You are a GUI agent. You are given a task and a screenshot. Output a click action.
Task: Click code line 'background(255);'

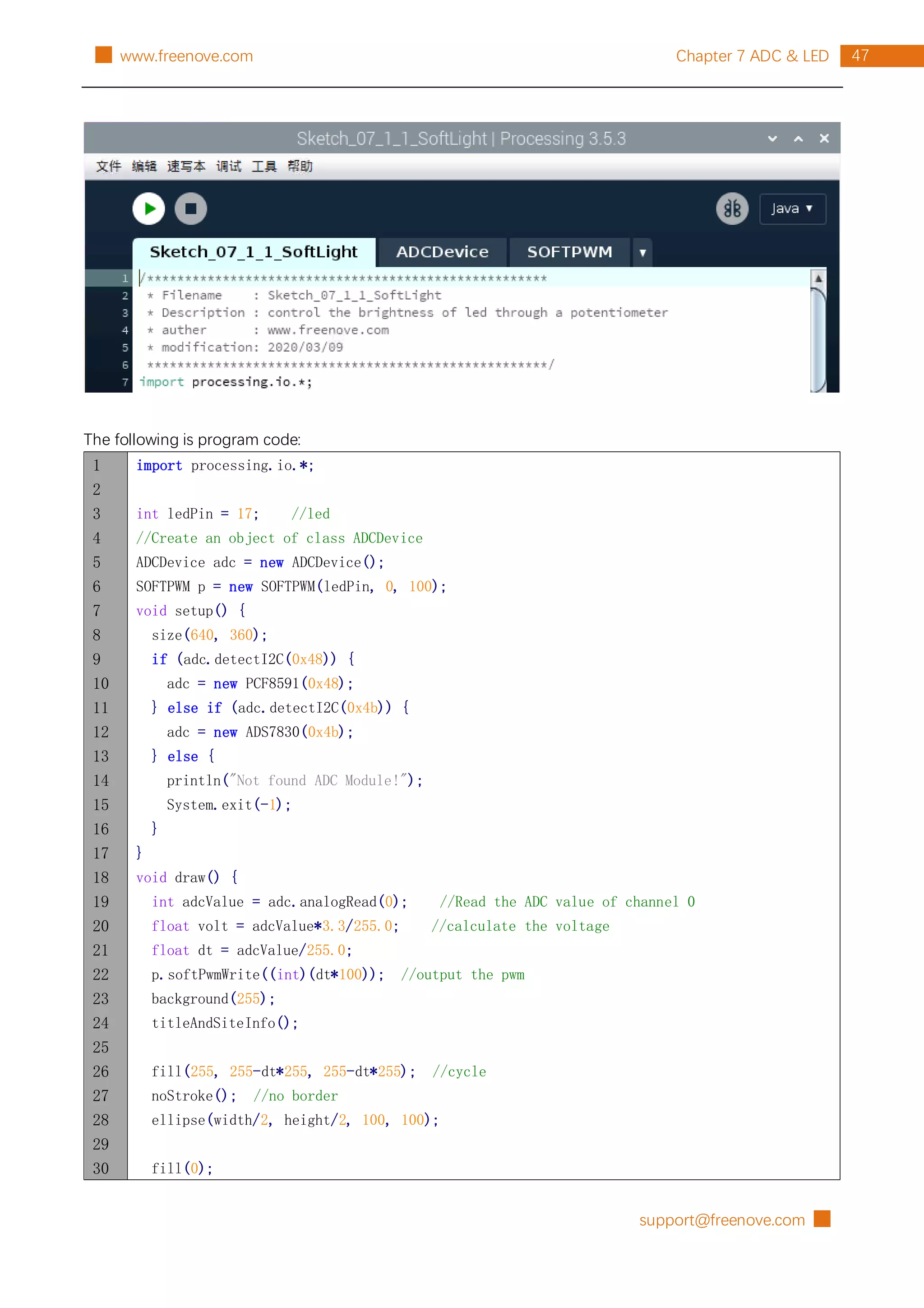[213, 999]
